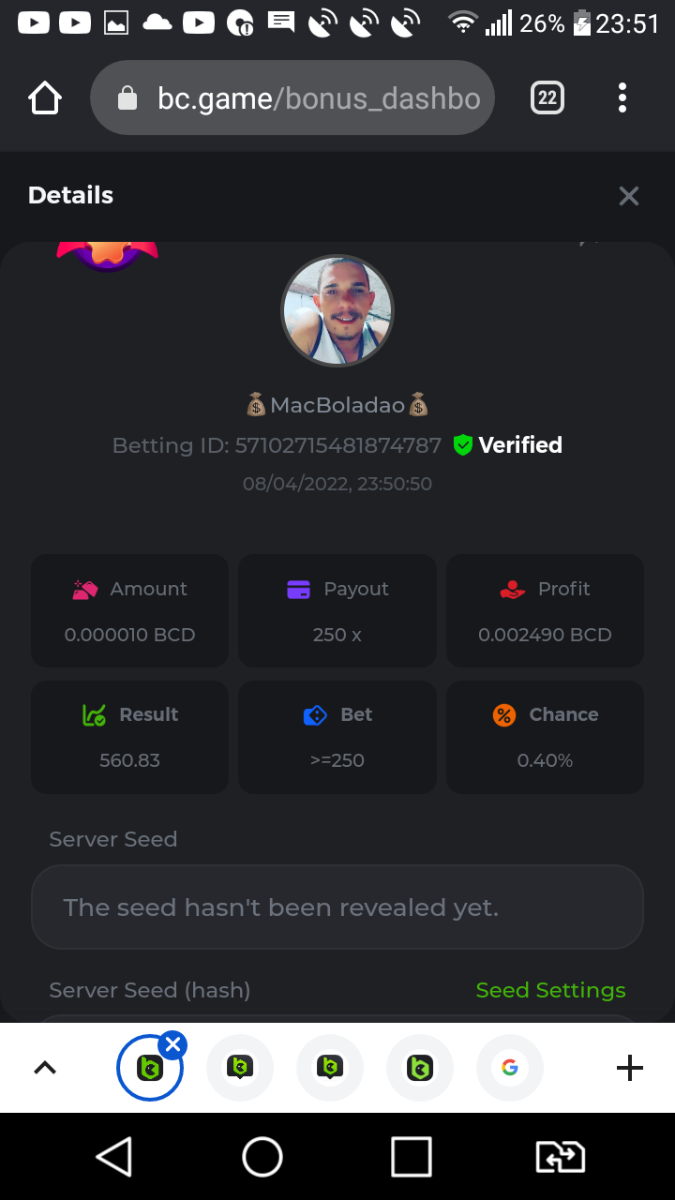Switch to the second BC.Game tab

point(239,1068)
